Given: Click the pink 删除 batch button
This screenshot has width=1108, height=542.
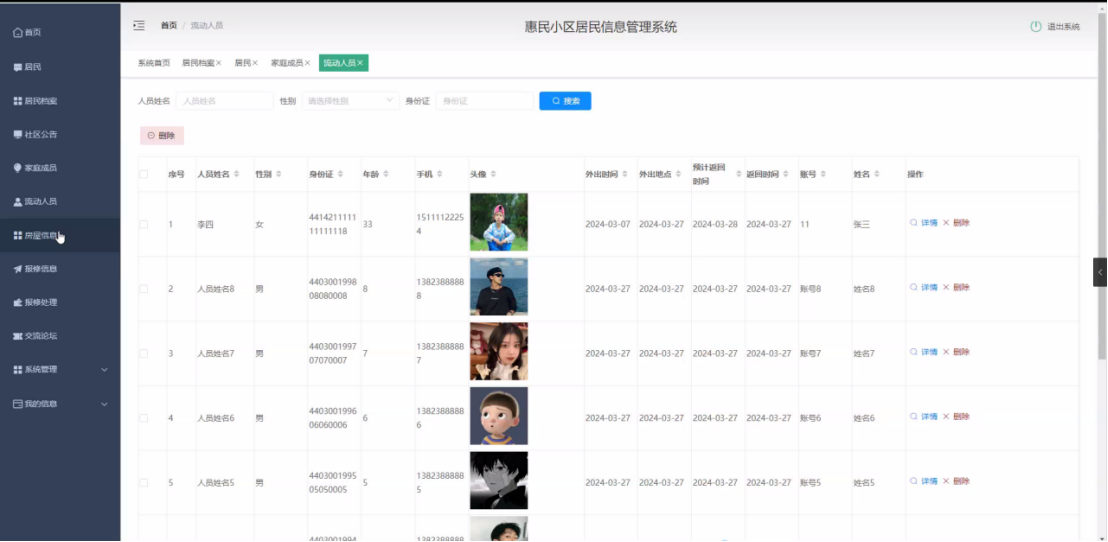Looking at the screenshot, I should tap(162, 136).
